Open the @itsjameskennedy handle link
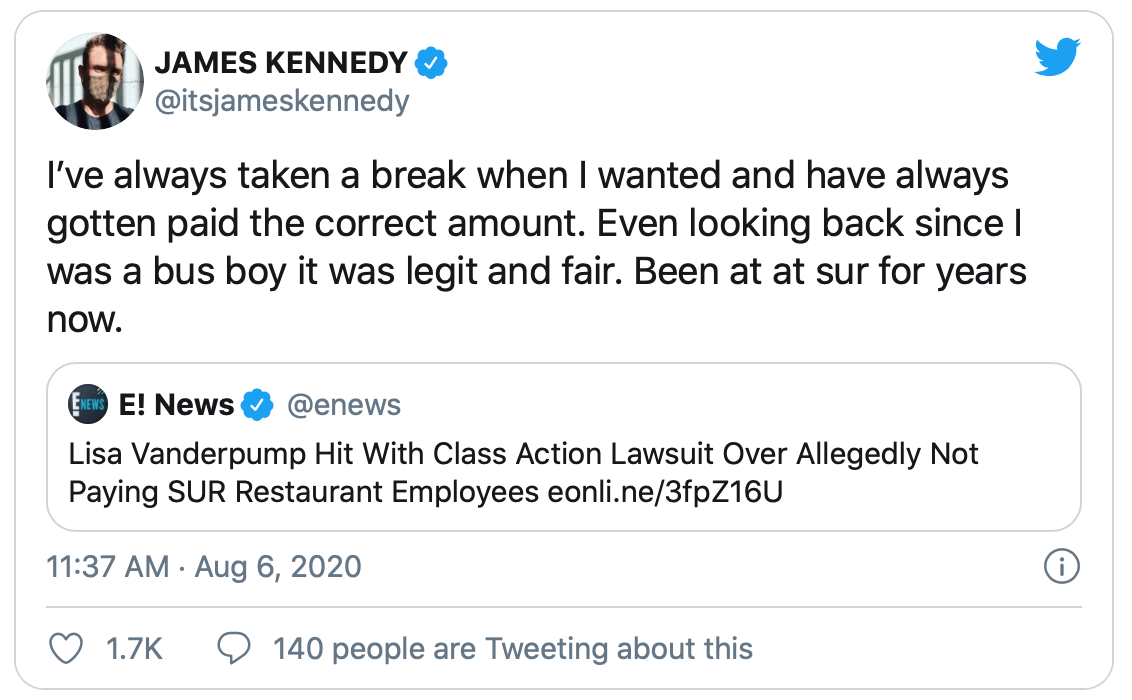 pos(281,101)
